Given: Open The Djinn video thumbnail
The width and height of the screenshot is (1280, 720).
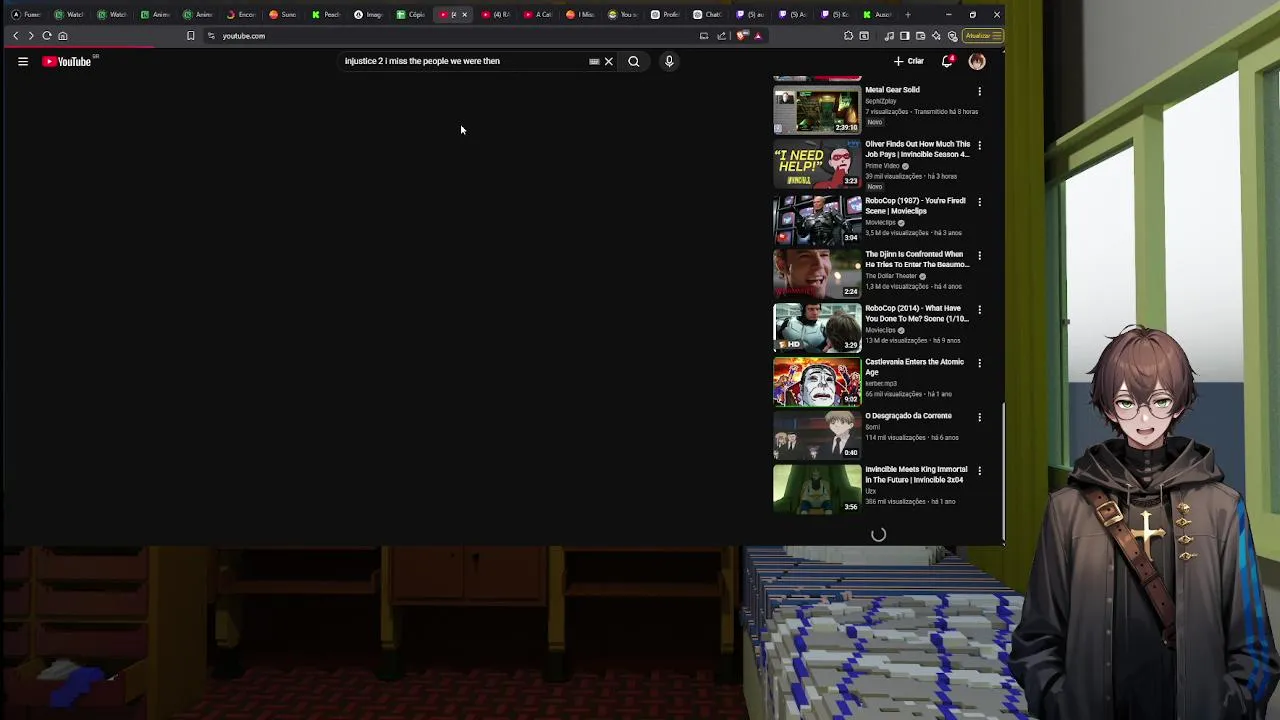Looking at the screenshot, I should [817, 272].
